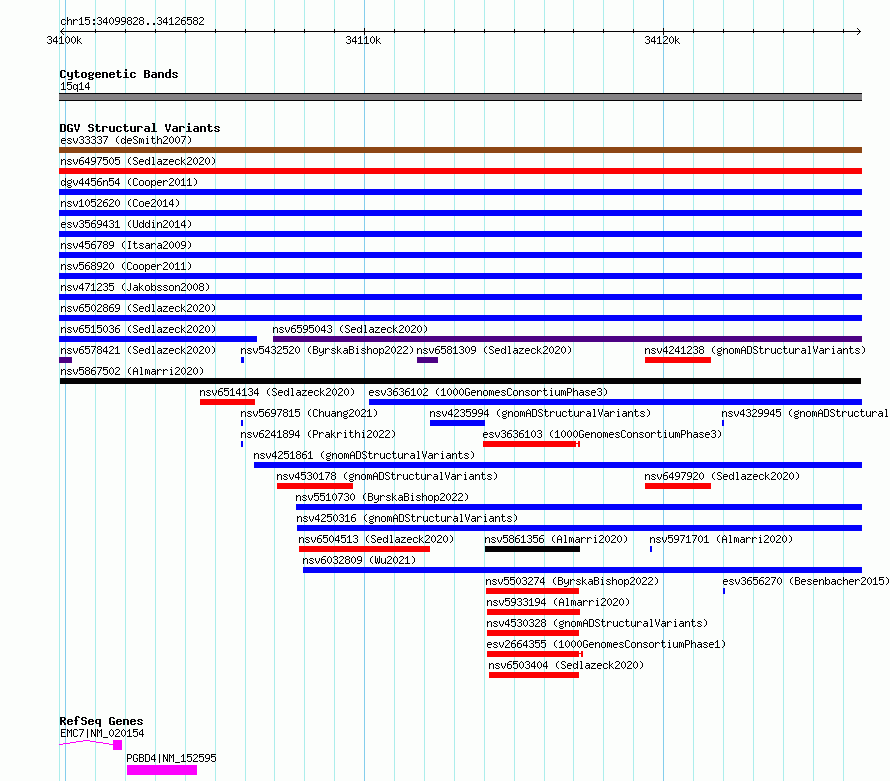The width and height of the screenshot is (890, 781).
Task: Open nsv6241894 (Prakrithi2022) label
Action: 318,434
